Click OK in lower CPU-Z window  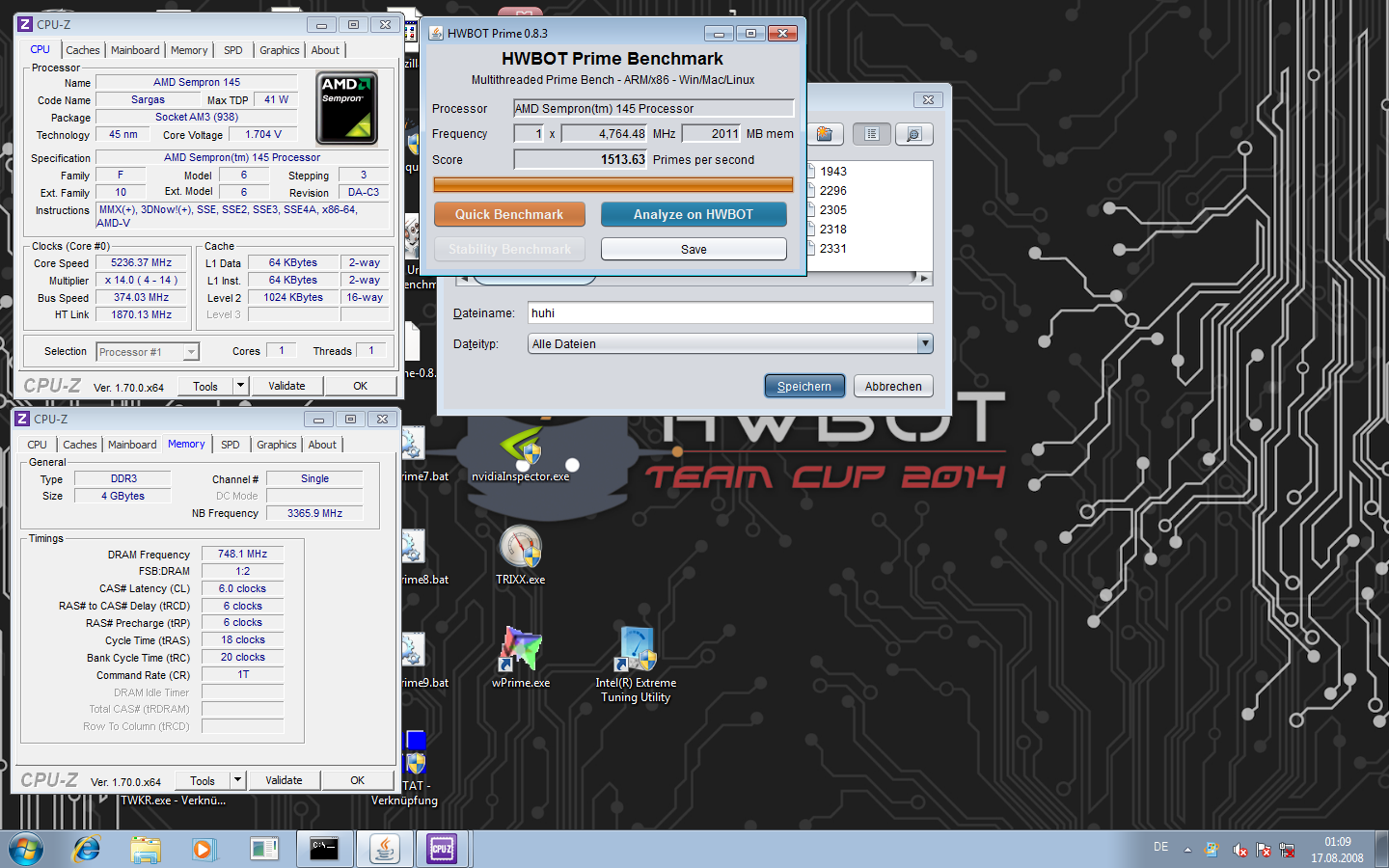(358, 780)
